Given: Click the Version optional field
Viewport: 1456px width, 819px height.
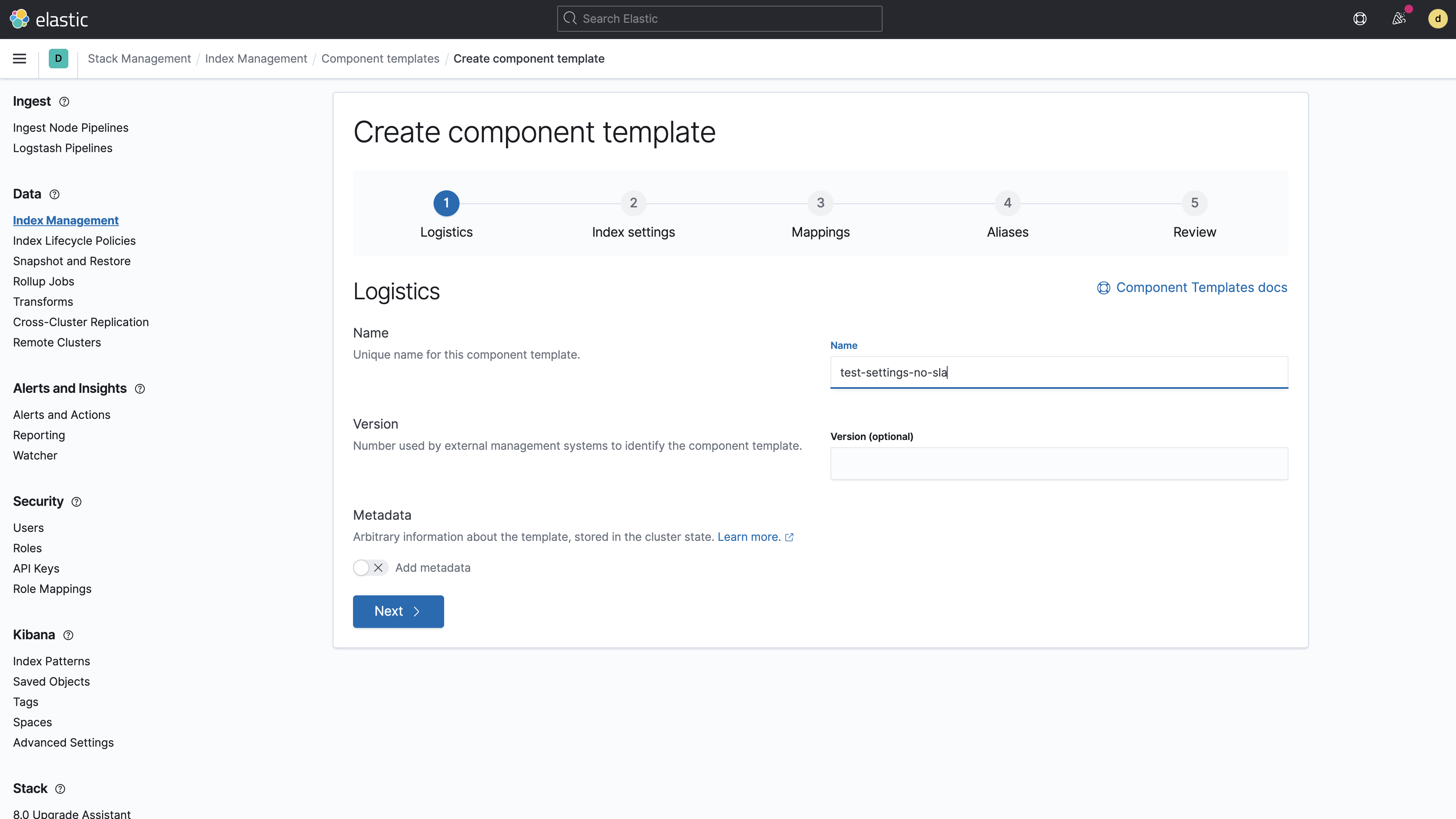Looking at the screenshot, I should pyautogui.click(x=1059, y=464).
